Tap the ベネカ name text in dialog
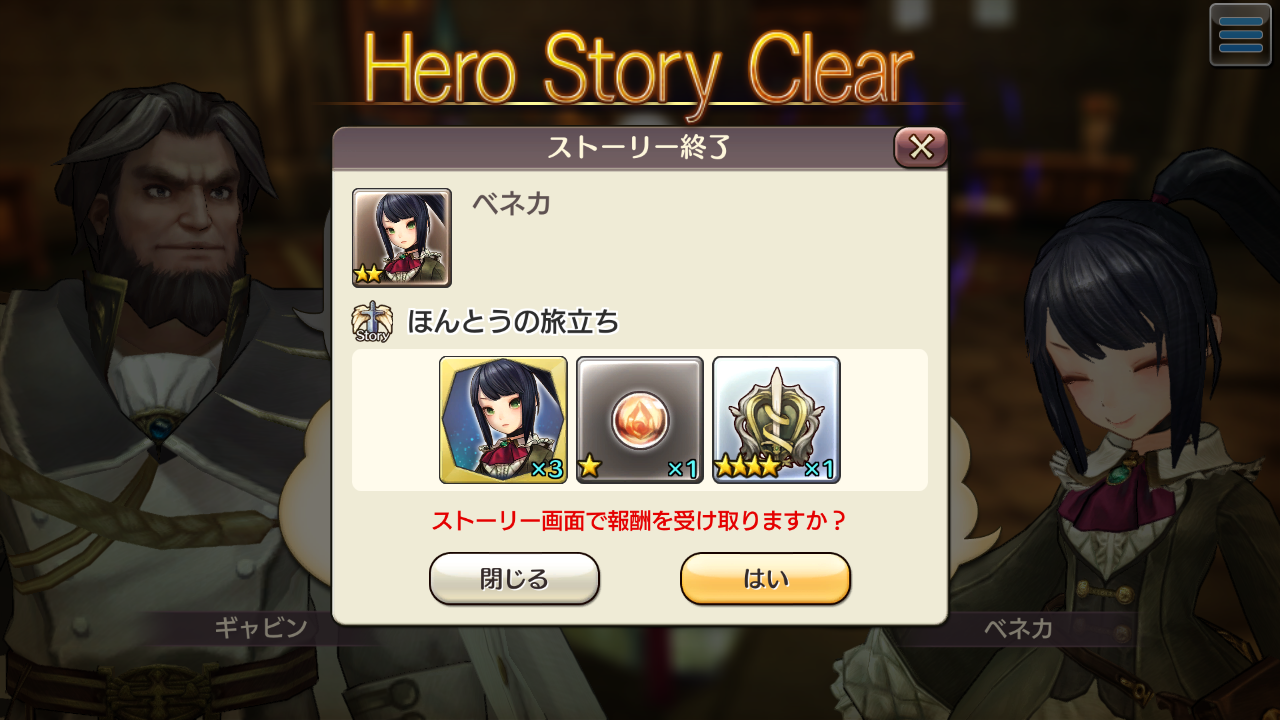This screenshot has height=720, width=1280. pos(511,203)
